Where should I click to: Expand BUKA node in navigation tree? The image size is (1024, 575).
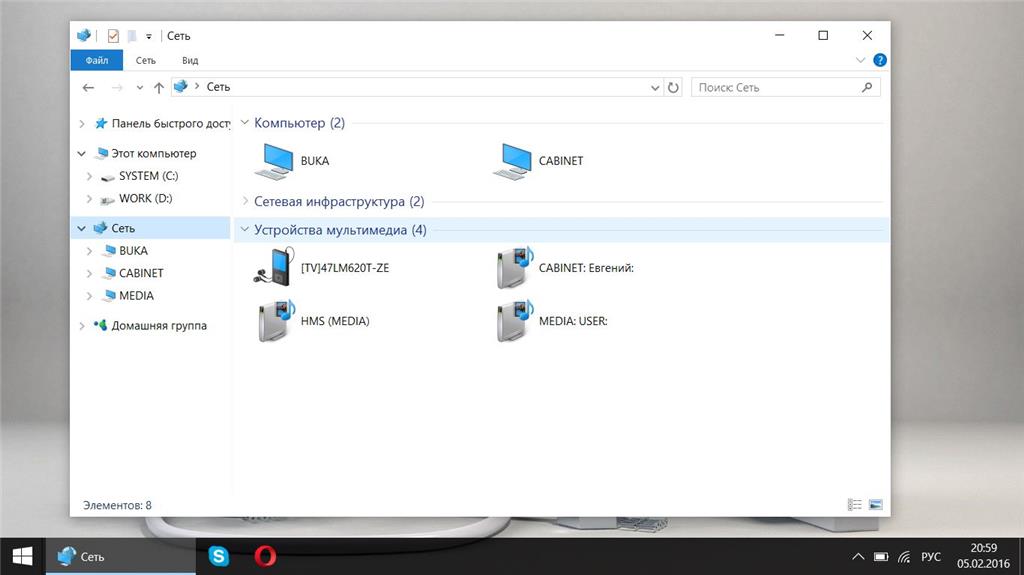[x=89, y=251]
